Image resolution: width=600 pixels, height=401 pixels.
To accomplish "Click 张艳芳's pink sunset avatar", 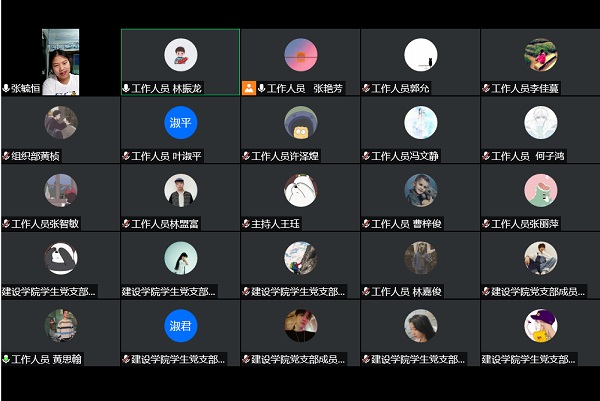I will (300, 55).
